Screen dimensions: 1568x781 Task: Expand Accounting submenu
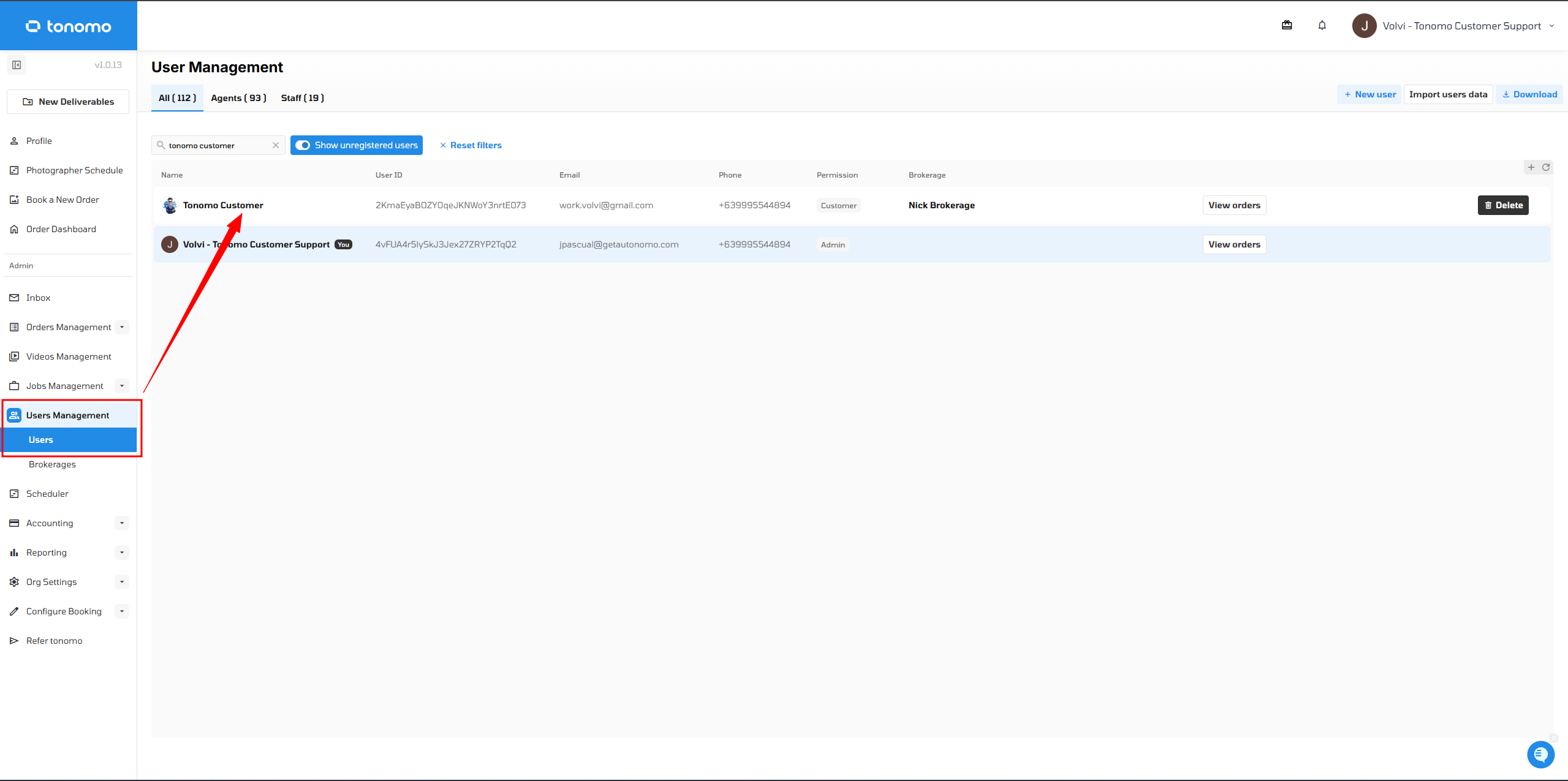pos(122,523)
